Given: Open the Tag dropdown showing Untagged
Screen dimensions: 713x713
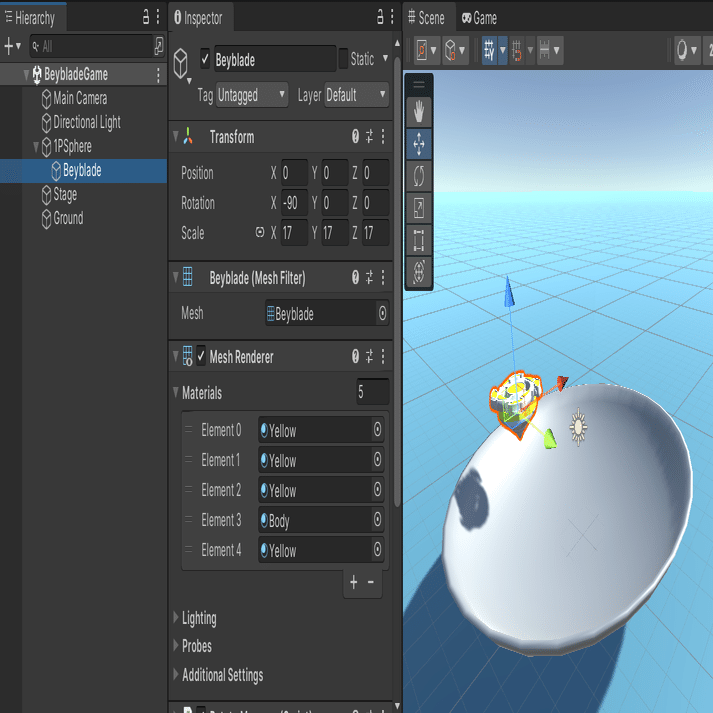Looking at the screenshot, I should coord(252,95).
